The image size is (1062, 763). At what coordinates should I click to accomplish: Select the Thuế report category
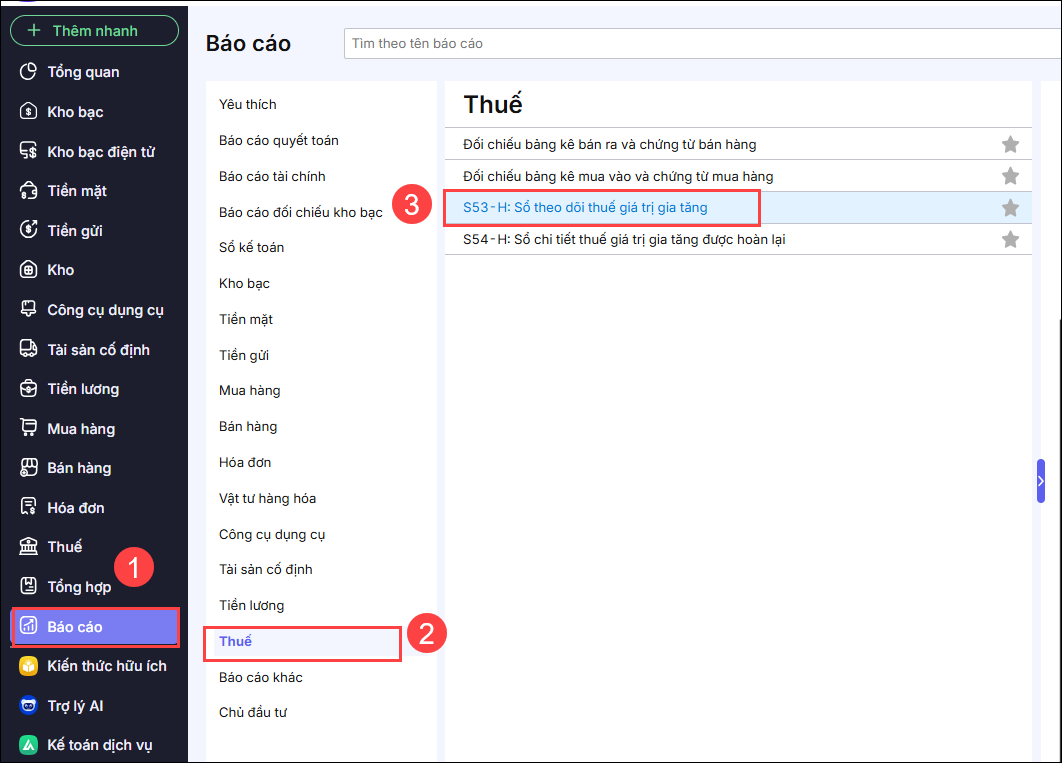(x=236, y=641)
